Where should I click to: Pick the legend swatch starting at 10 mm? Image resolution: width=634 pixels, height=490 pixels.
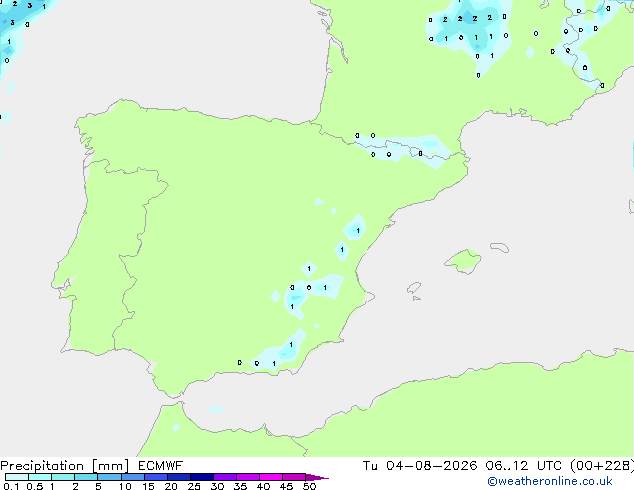click(x=133, y=477)
